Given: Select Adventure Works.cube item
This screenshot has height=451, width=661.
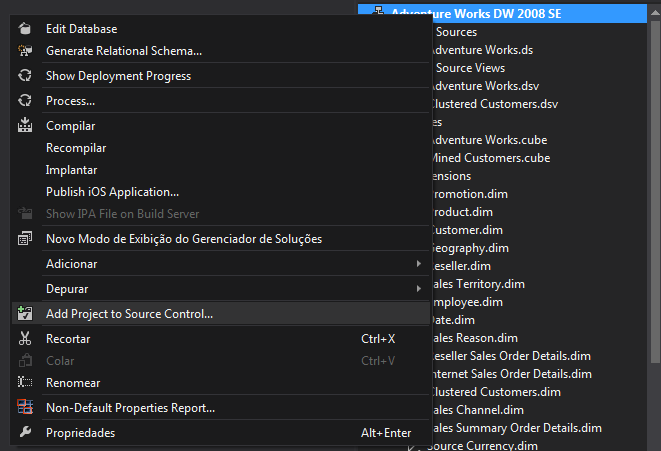Looking at the screenshot, I should point(489,140).
